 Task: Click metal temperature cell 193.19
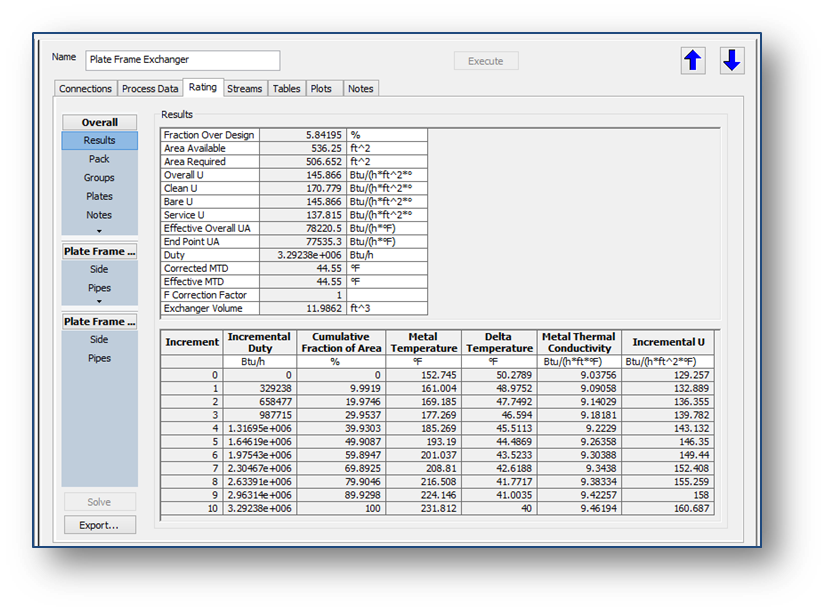pyautogui.click(x=424, y=442)
